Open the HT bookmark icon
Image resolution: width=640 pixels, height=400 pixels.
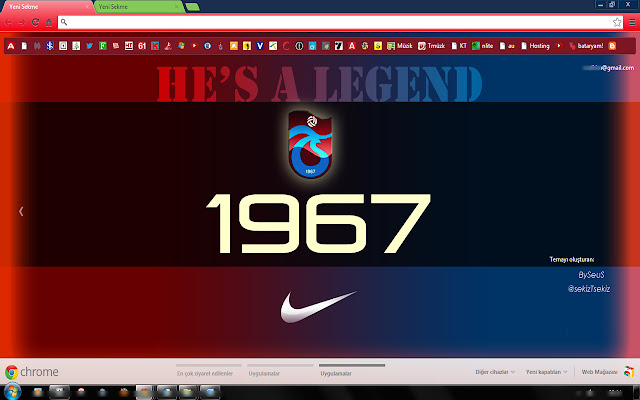129,46
